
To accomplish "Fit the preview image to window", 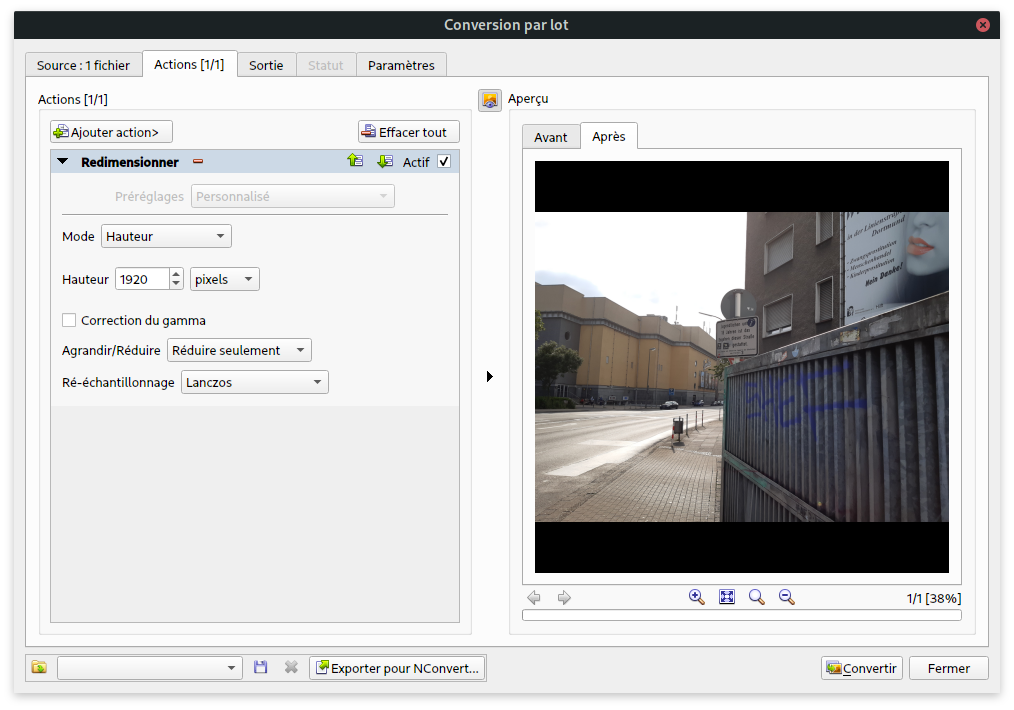I will (x=727, y=597).
